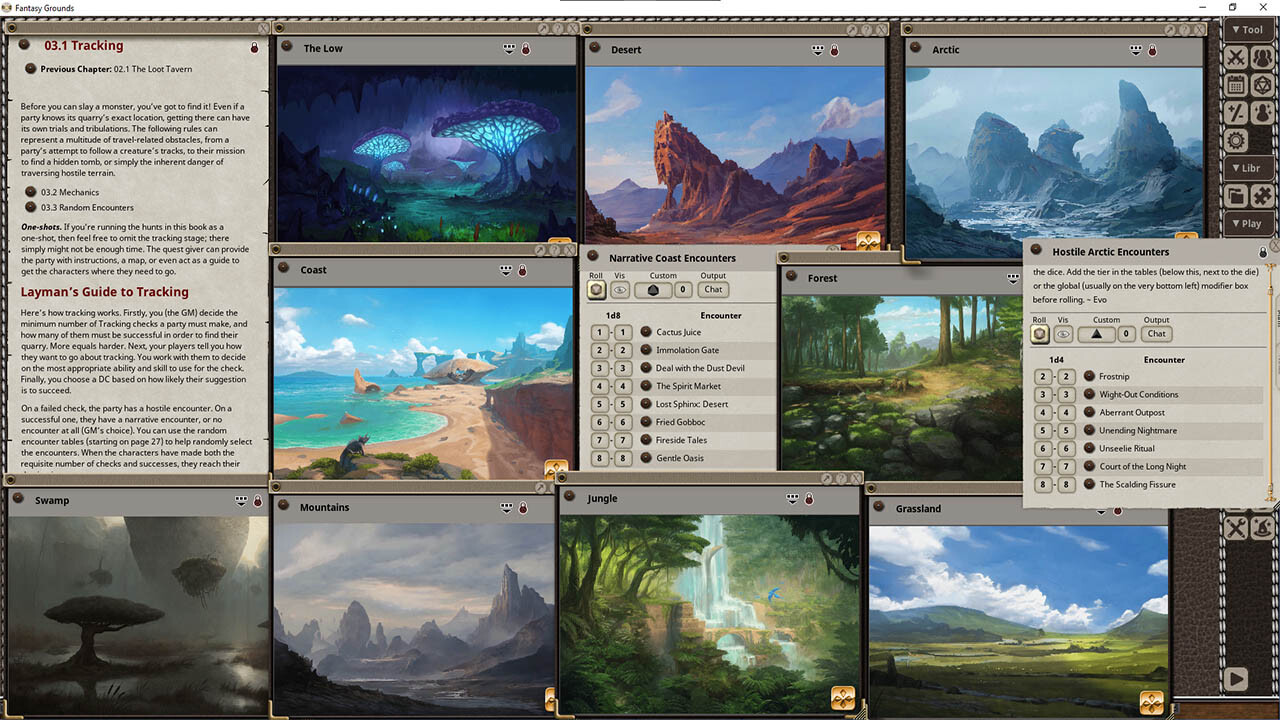The height and width of the screenshot is (720, 1280).
Task: Roll the die on Hostile Arctic Encounters
Action: click(x=1041, y=334)
